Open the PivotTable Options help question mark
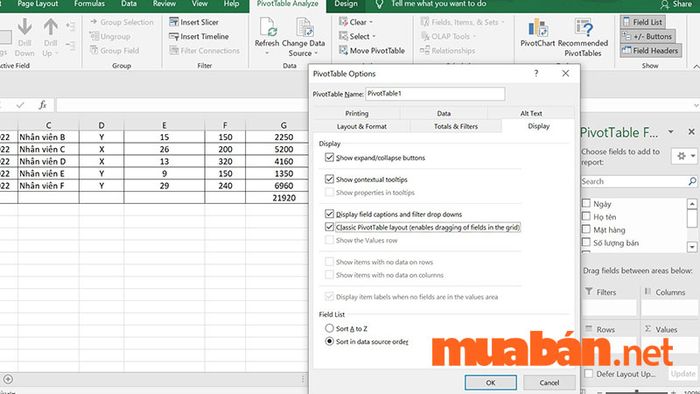The width and height of the screenshot is (700, 394). point(536,73)
